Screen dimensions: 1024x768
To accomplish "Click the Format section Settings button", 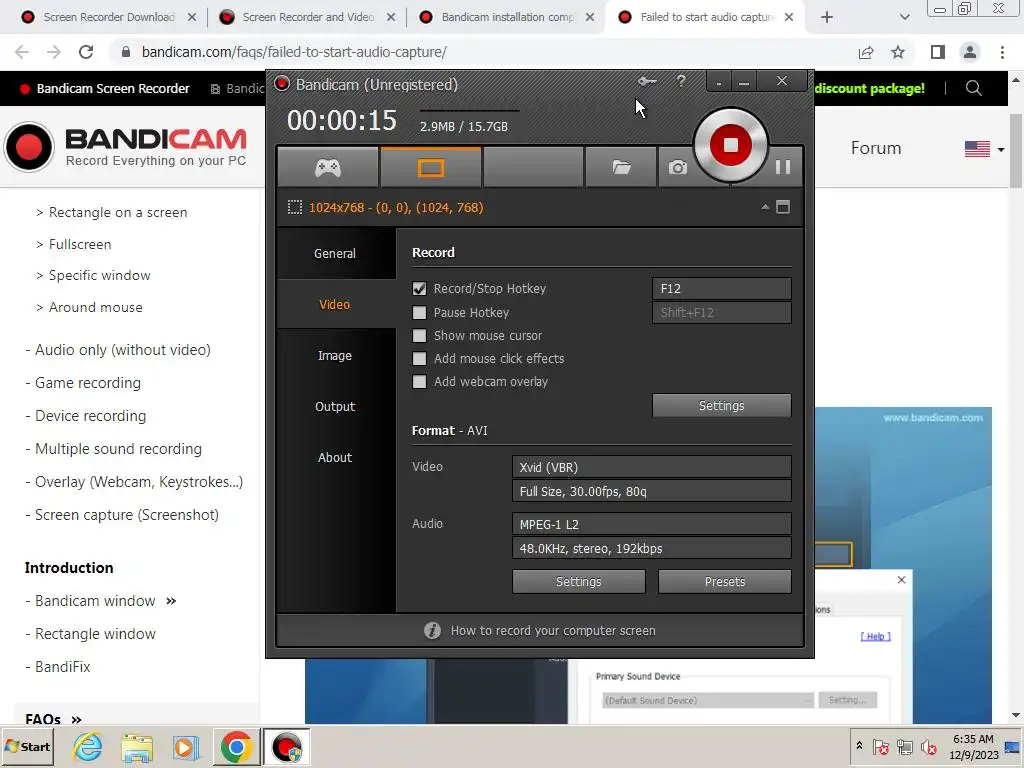I will coord(579,581).
